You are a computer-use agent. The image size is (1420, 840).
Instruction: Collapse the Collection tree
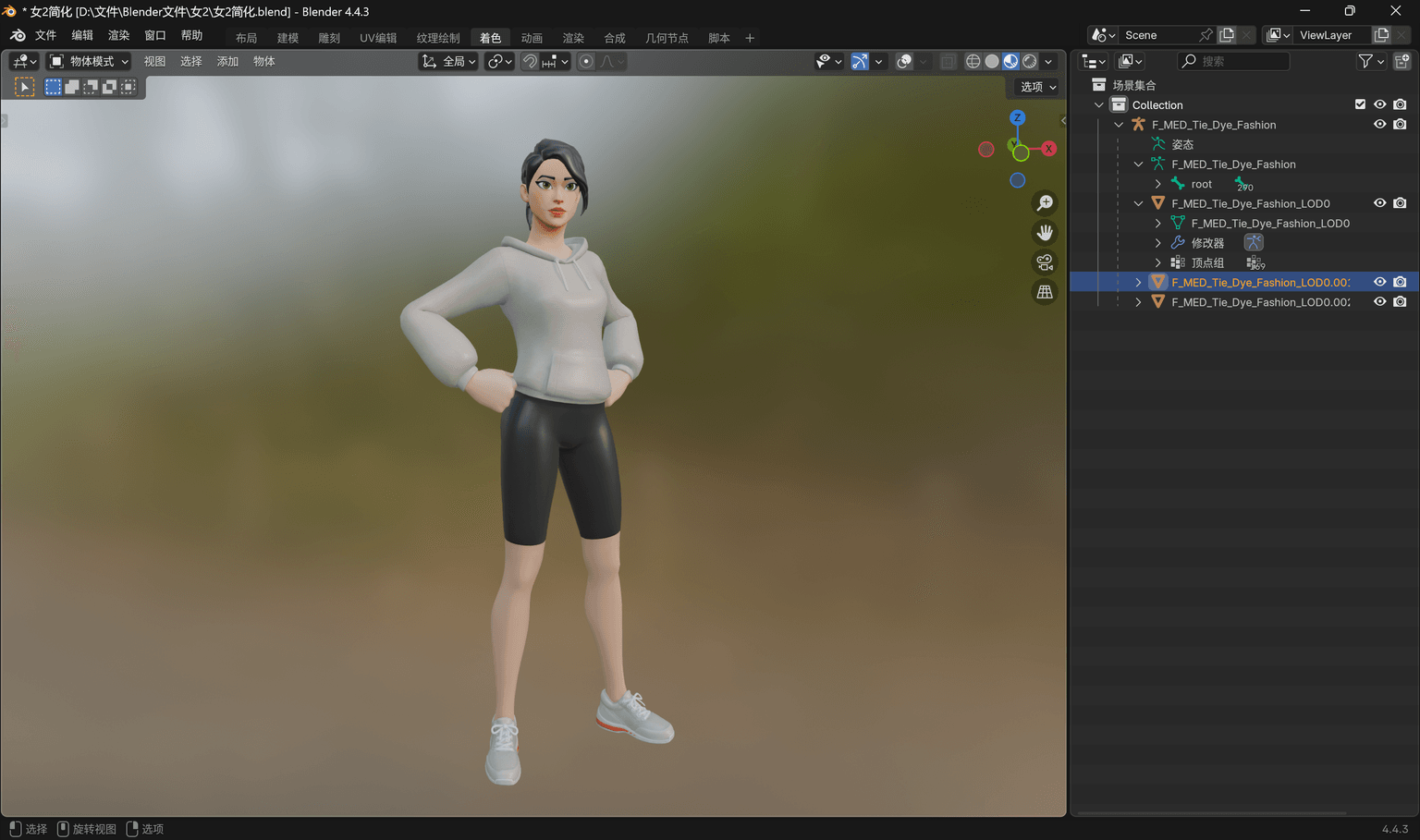click(x=1098, y=105)
